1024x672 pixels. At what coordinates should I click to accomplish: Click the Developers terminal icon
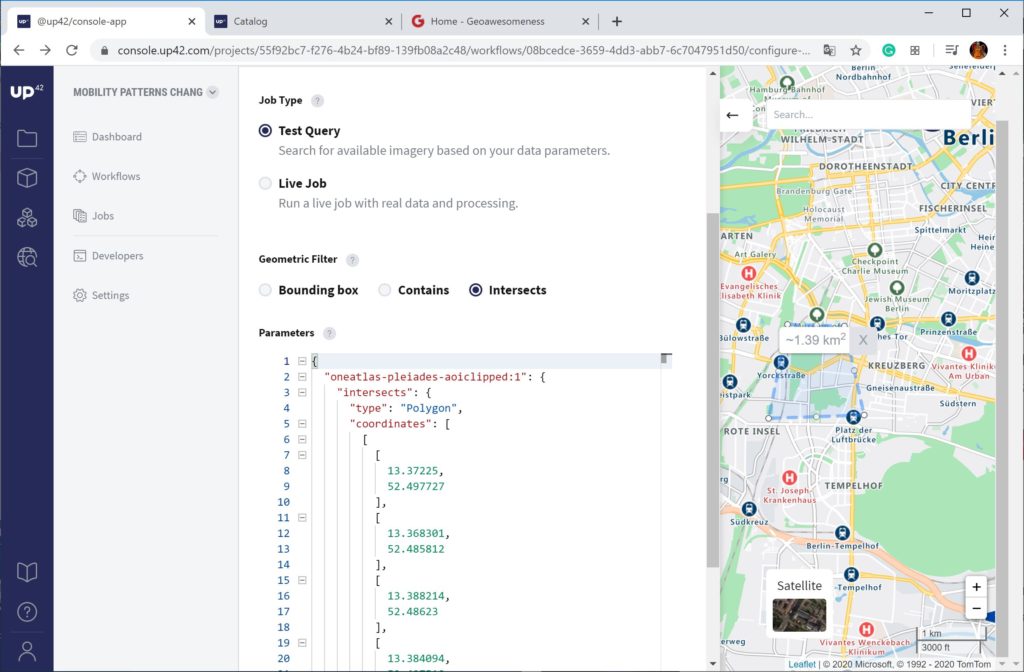tap(80, 255)
